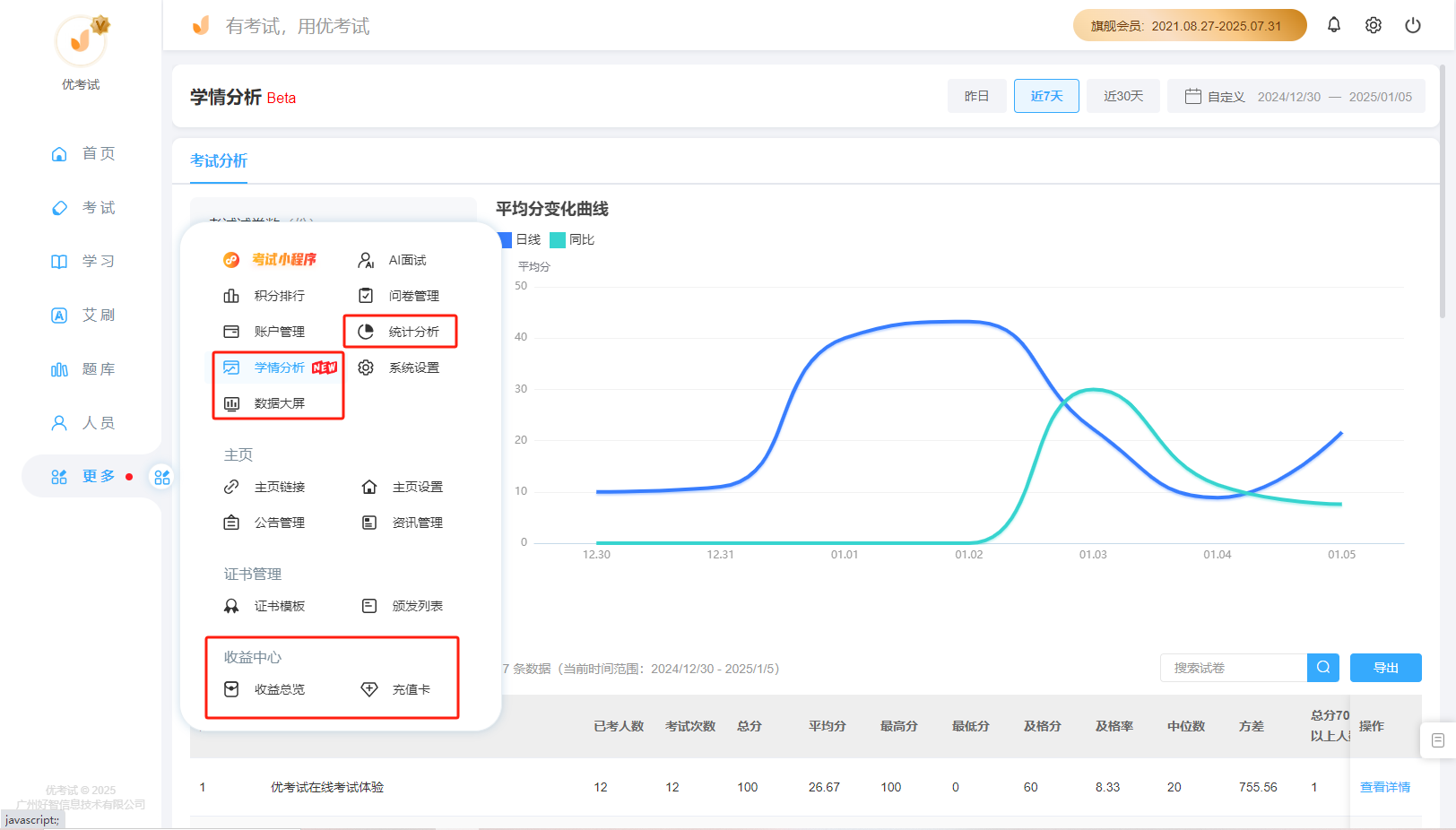
Task: Open 艾刷 in sidebar
Action: click(x=82, y=315)
